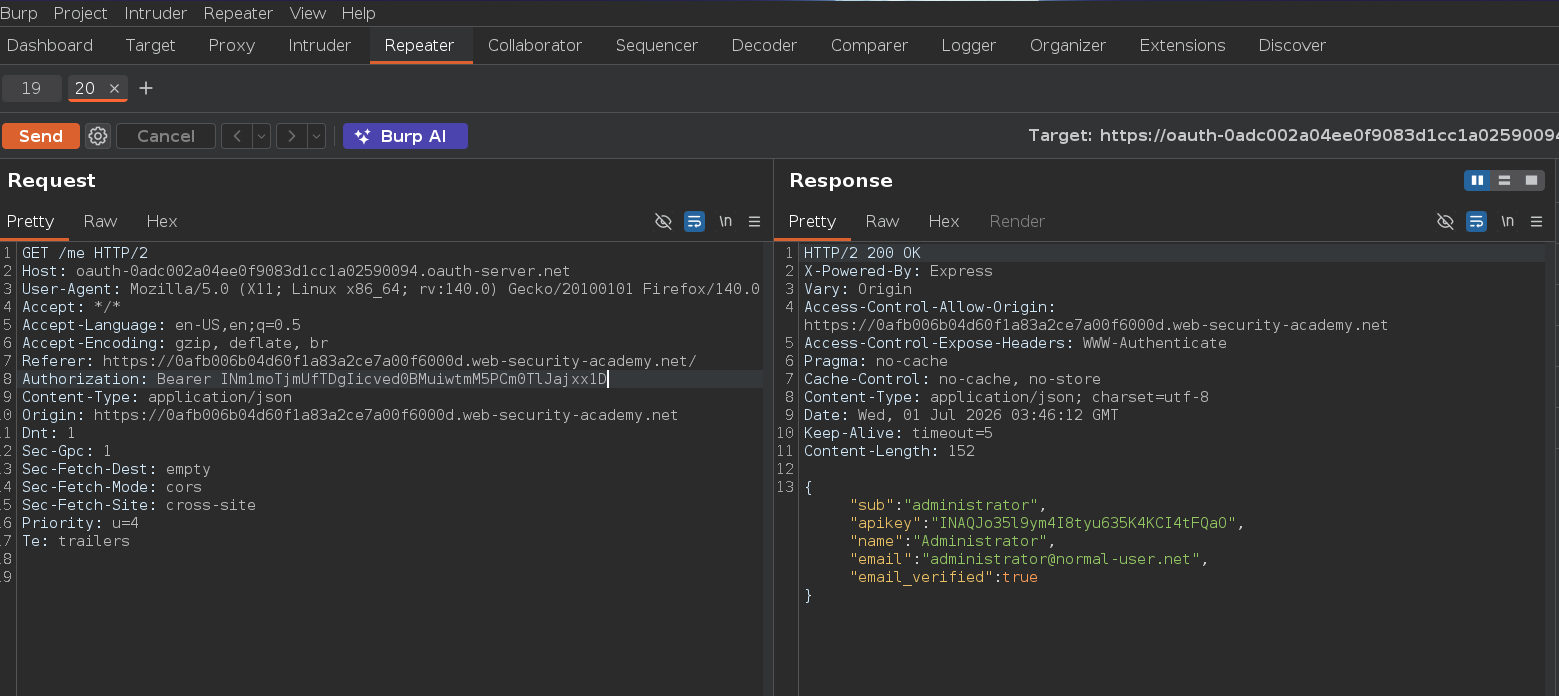The image size is (1559, 696).
Task: Click the HTTP/2 200 OK status line
Action: 862,253
